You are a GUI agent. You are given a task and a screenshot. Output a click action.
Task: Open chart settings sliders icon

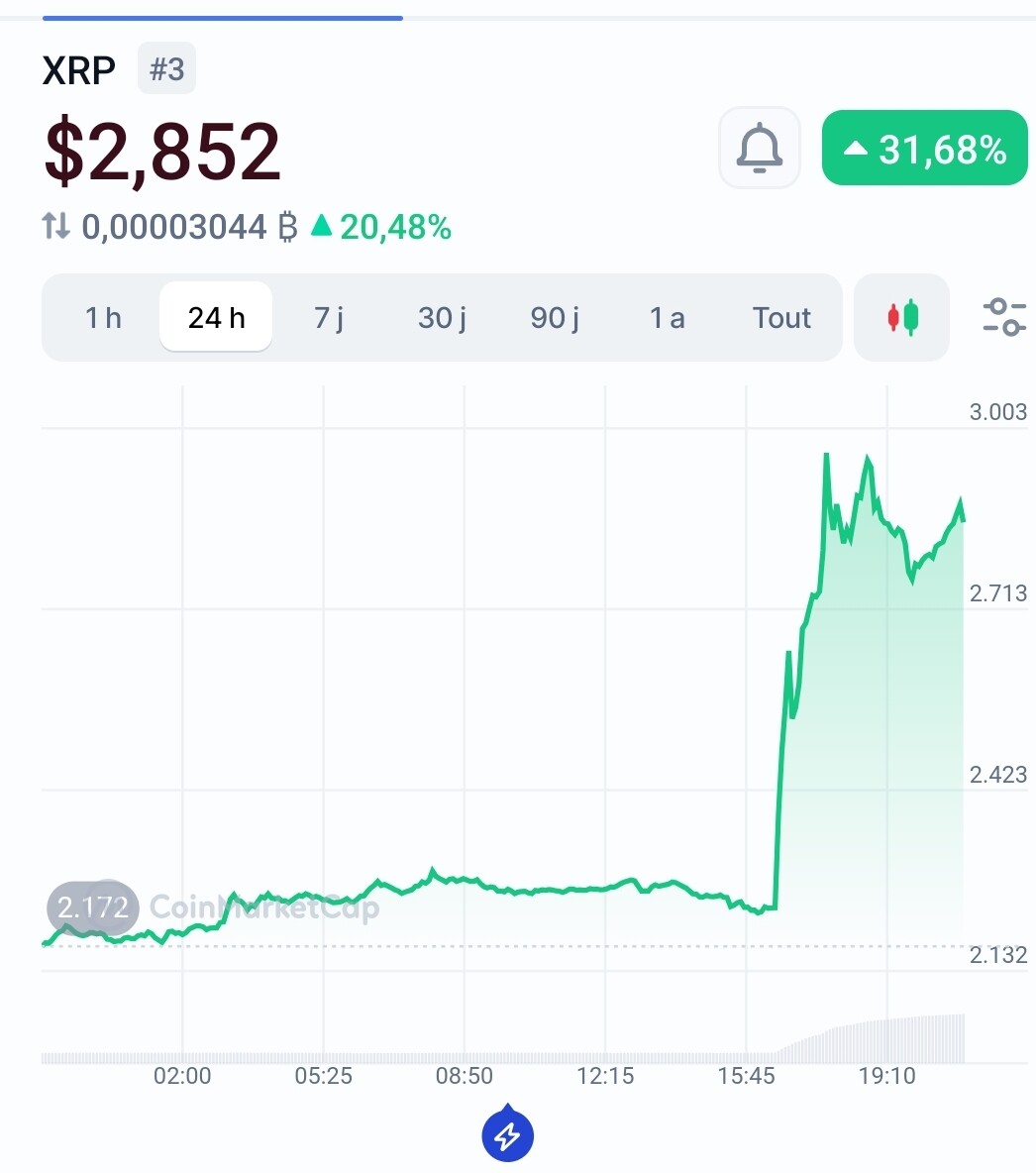point(1004,317)
